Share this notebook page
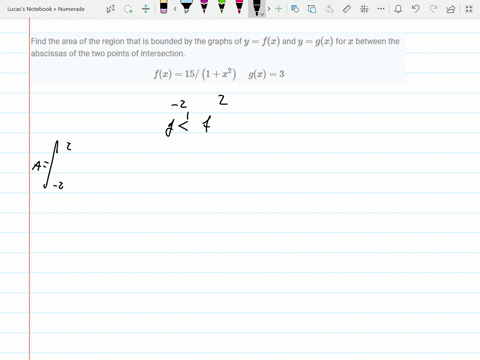Image resolution: width=480 pixels, height=360 pixels. [451, 9]
